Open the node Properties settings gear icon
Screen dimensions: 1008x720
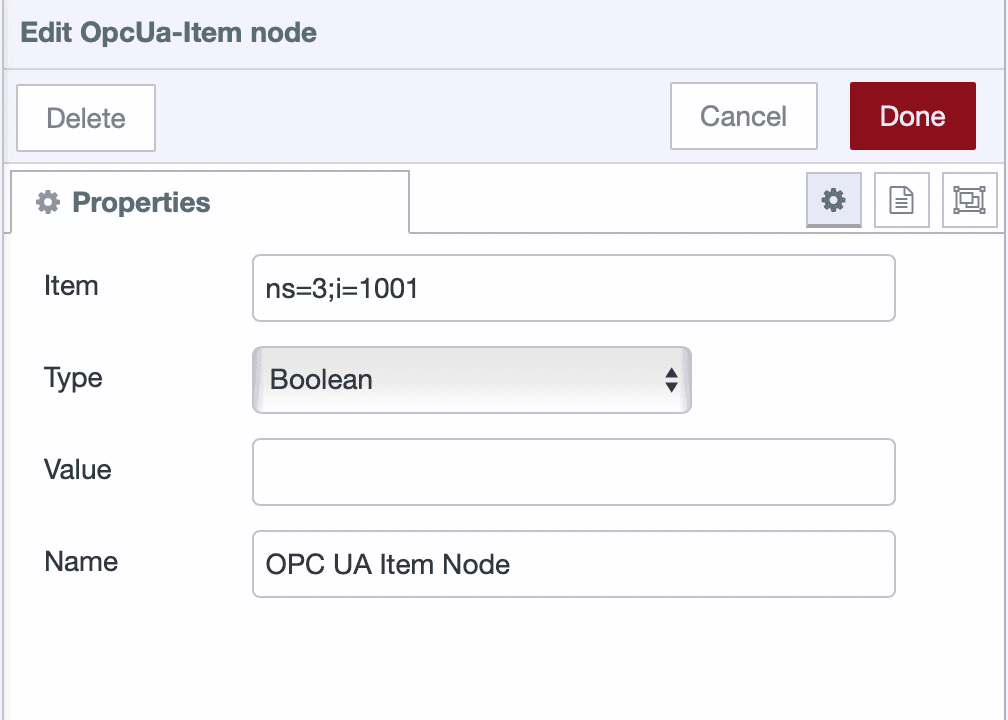[833, 200]
